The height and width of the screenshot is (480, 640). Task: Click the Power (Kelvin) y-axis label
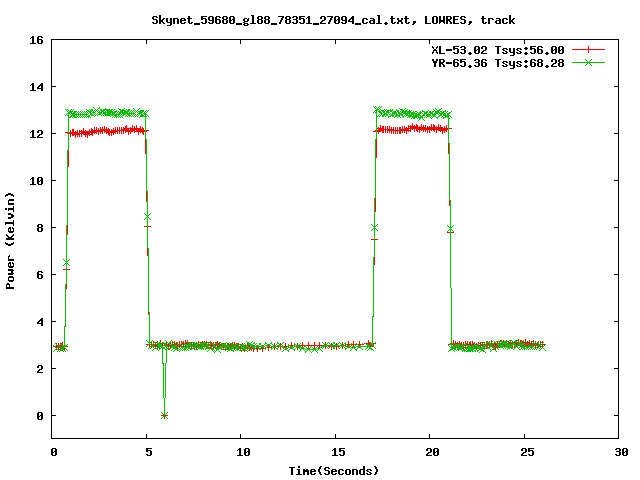(x=10, y=241)
